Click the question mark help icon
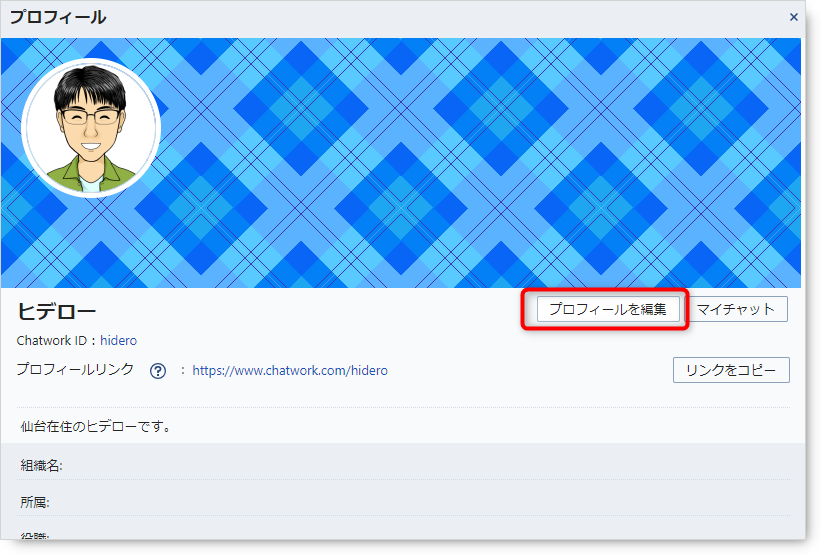 click(157, 371)
